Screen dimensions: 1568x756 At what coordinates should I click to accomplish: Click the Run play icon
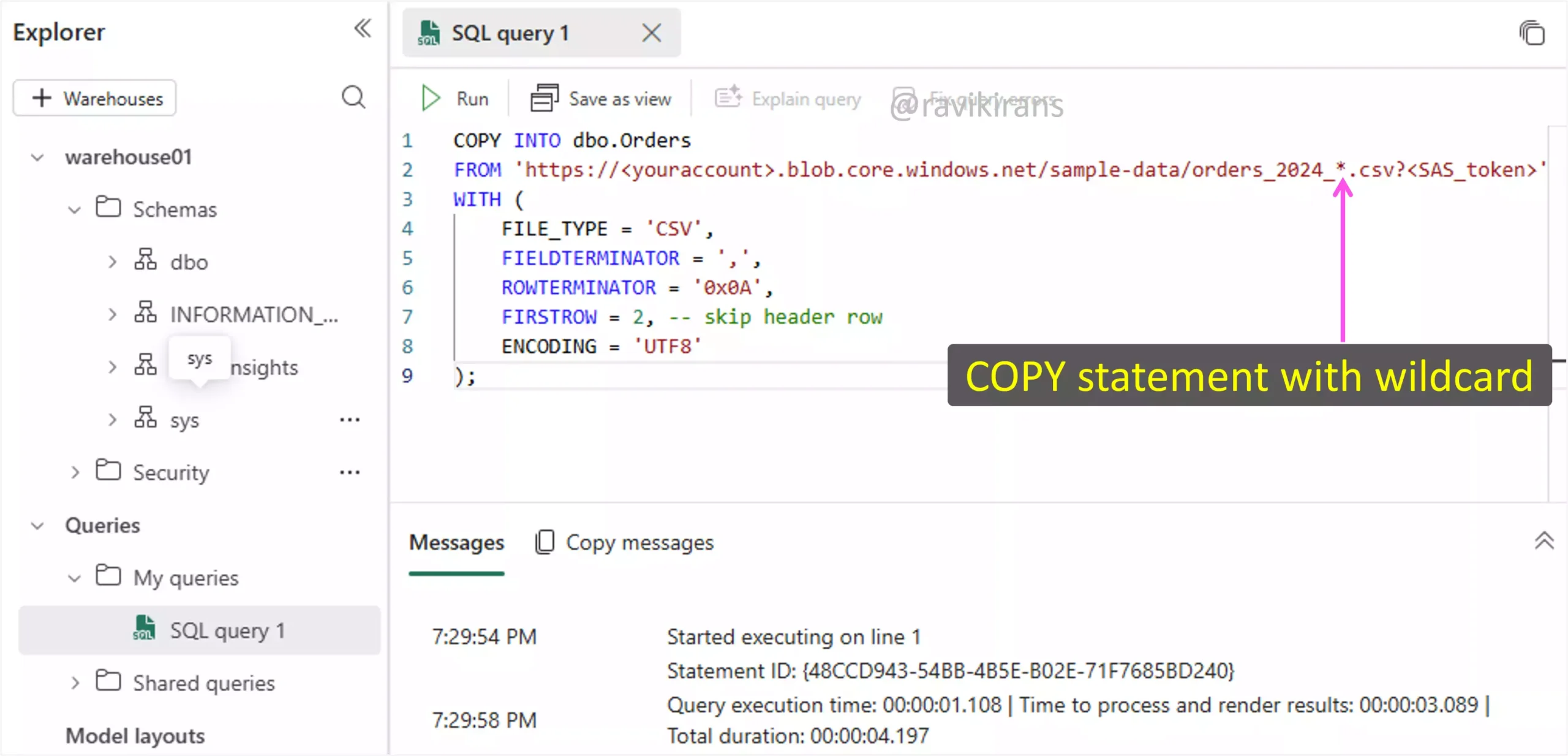[x=431, y=99]
